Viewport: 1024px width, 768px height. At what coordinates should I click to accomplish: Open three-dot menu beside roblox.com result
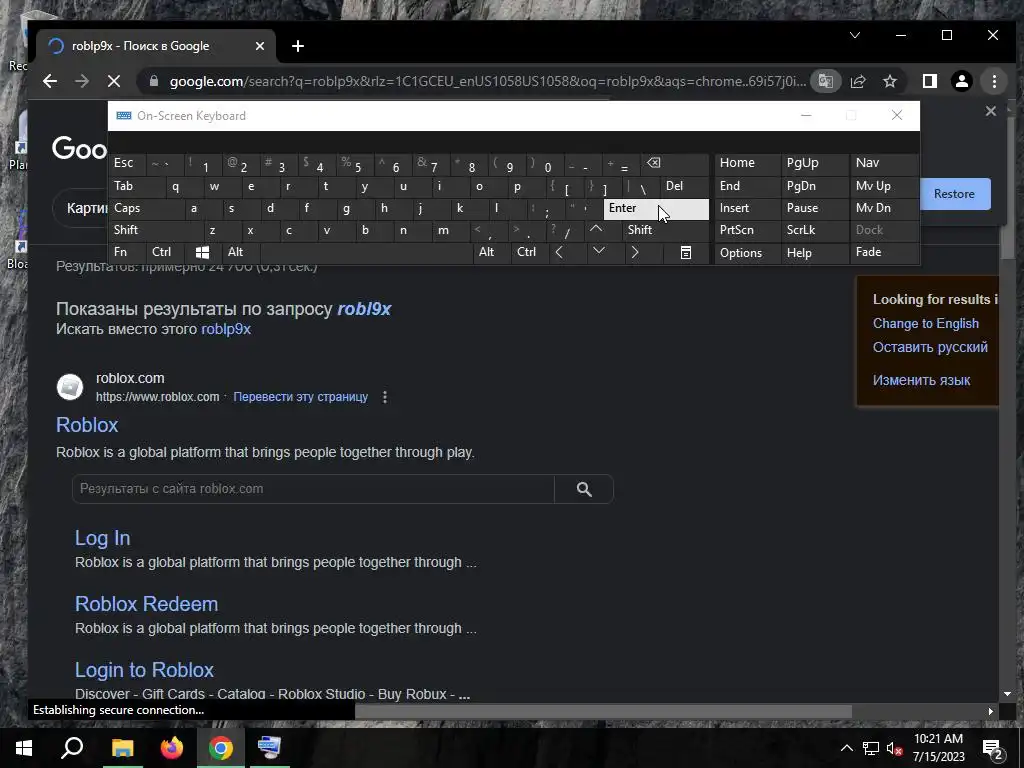(385, 397)
